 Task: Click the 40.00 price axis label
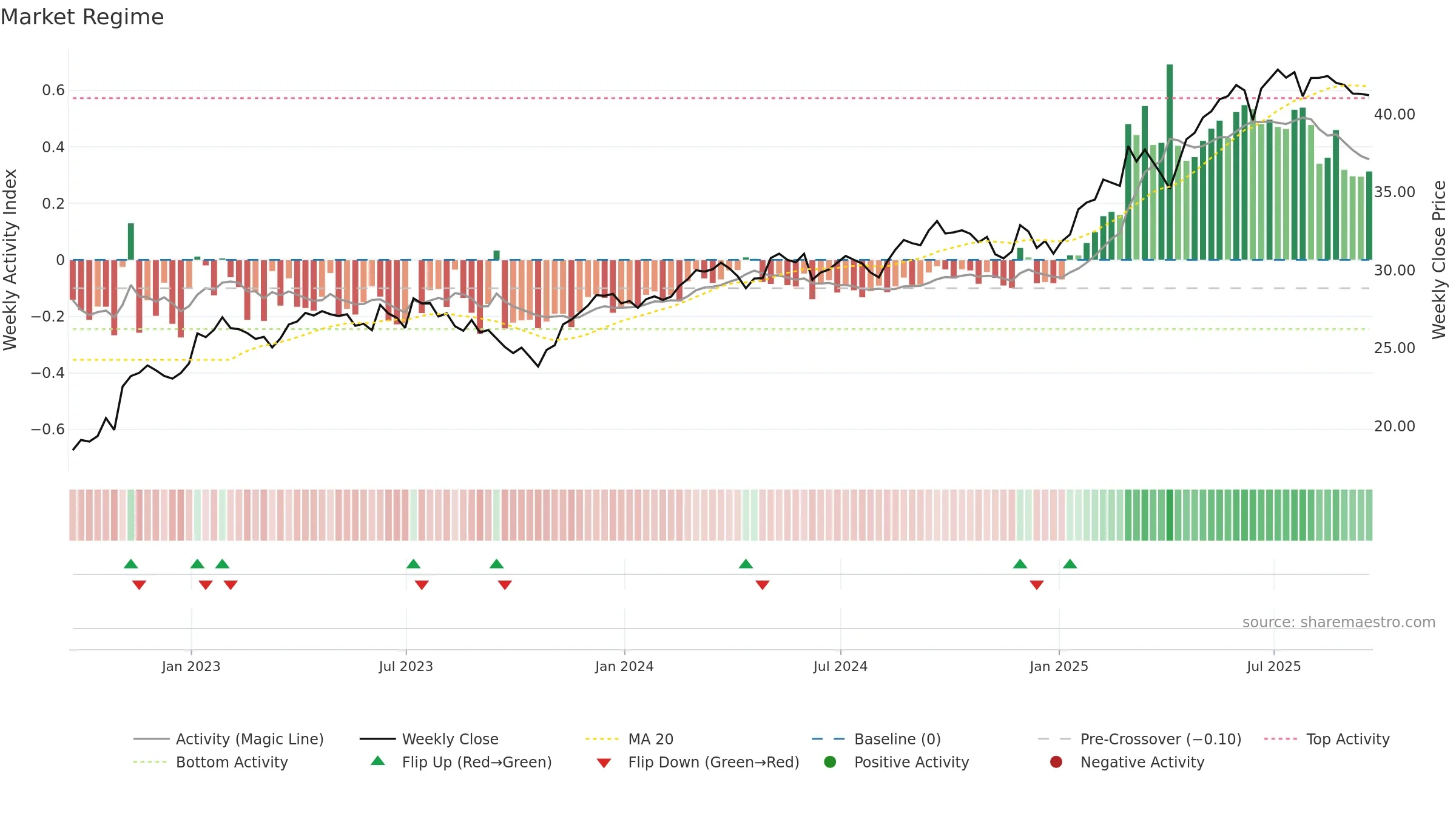pos(1394,114)
